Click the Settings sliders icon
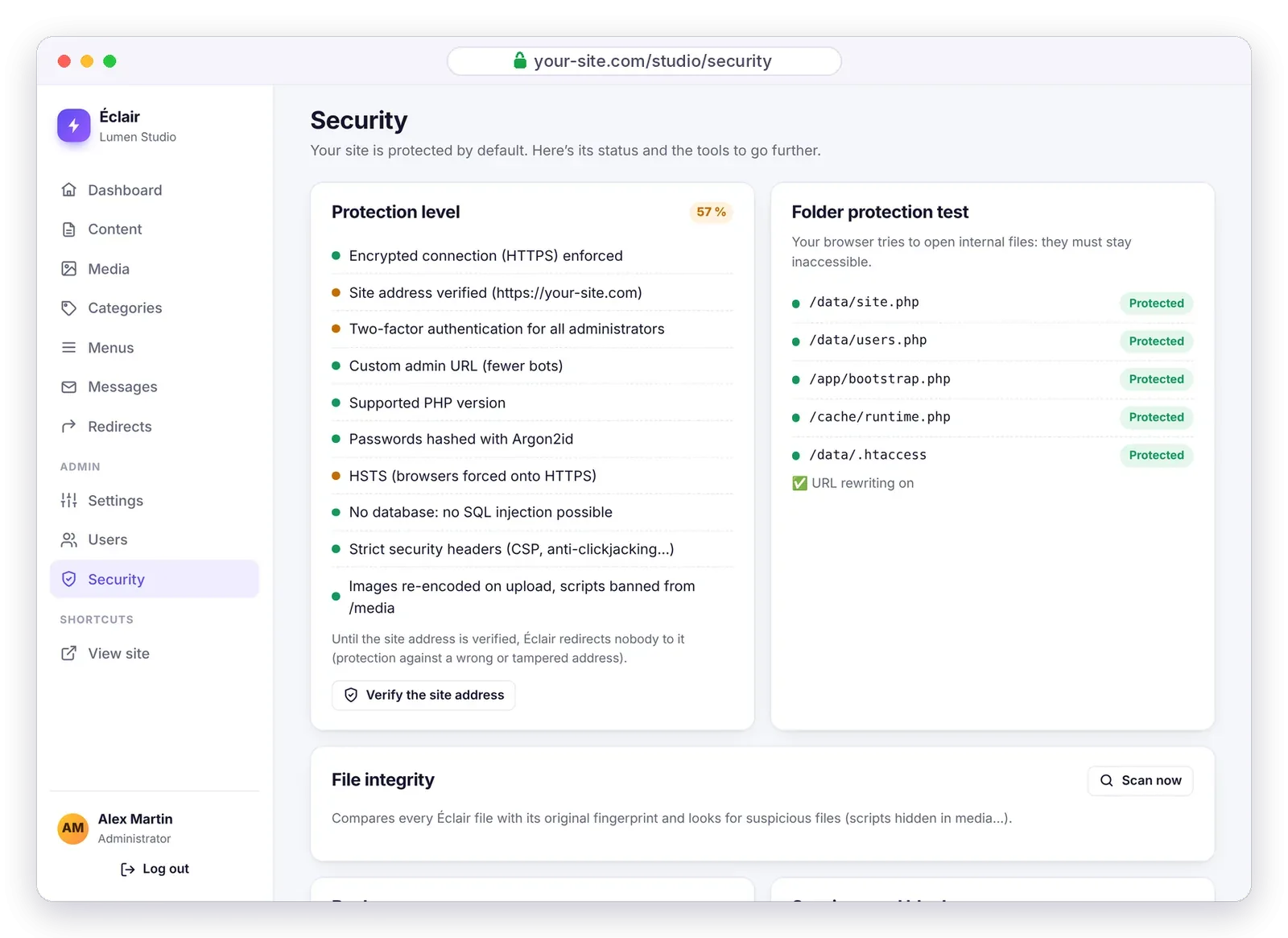 (x=69, y=501)
